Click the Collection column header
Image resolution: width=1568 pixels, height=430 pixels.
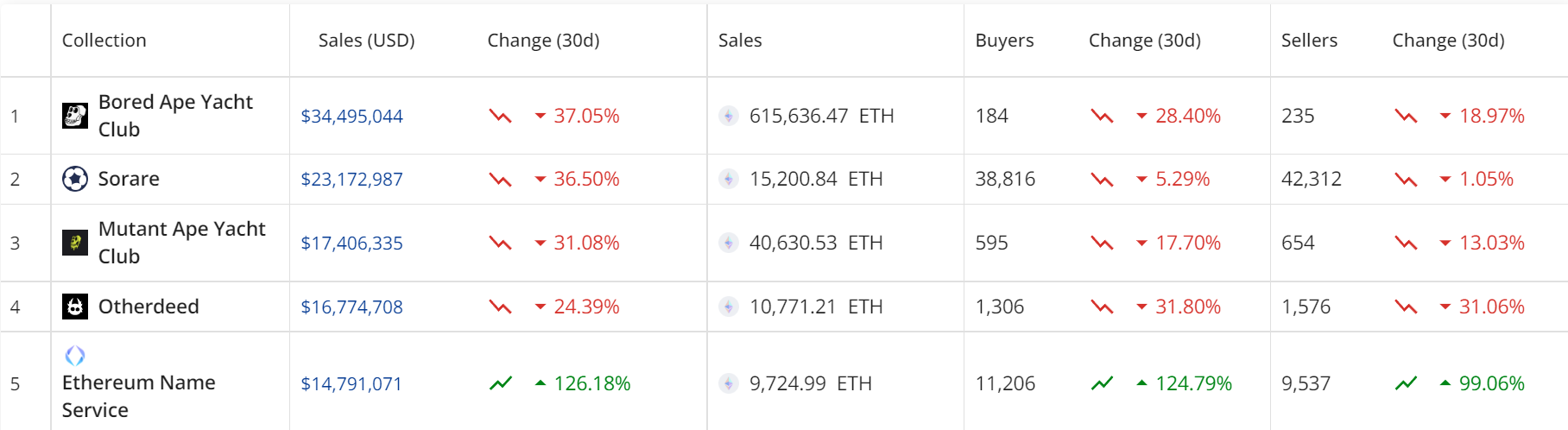tap(104, 41)
